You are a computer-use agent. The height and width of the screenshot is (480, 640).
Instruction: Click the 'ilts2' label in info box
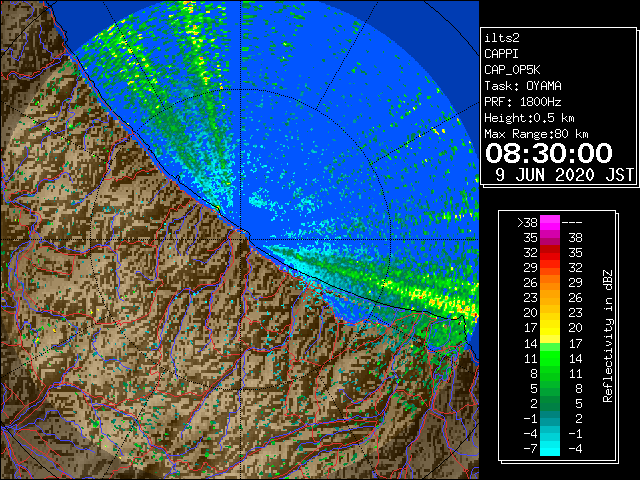coord(502,38)
